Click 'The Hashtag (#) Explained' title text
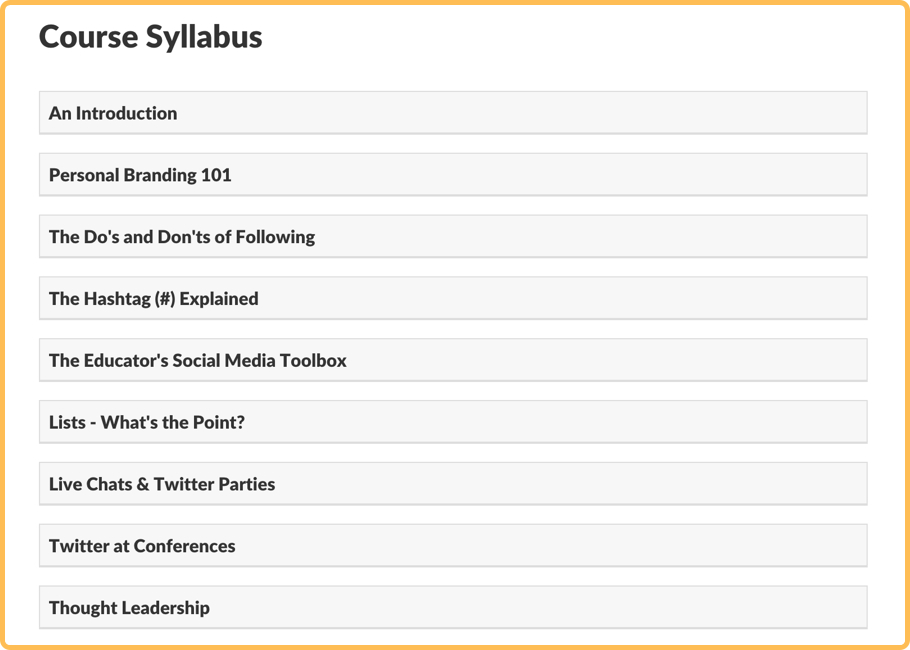 click(154, 299)
